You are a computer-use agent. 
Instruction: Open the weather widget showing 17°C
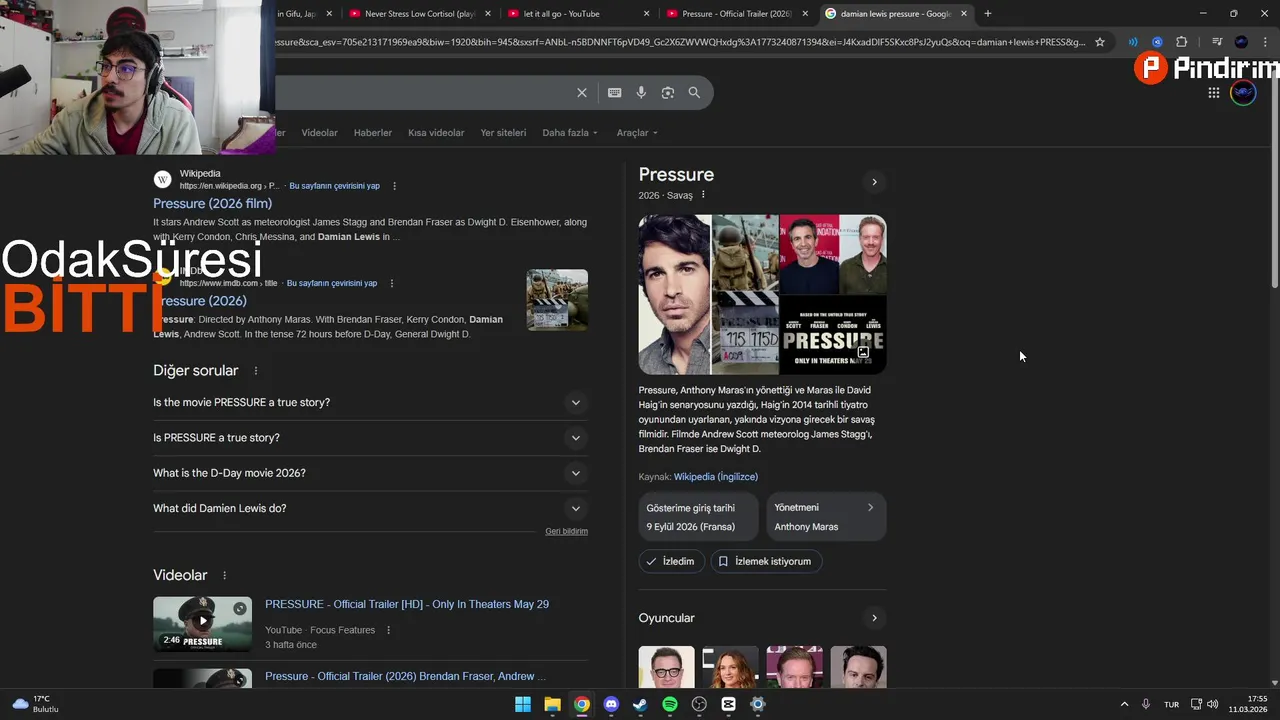pyautogui.click(x=35, y=704)
